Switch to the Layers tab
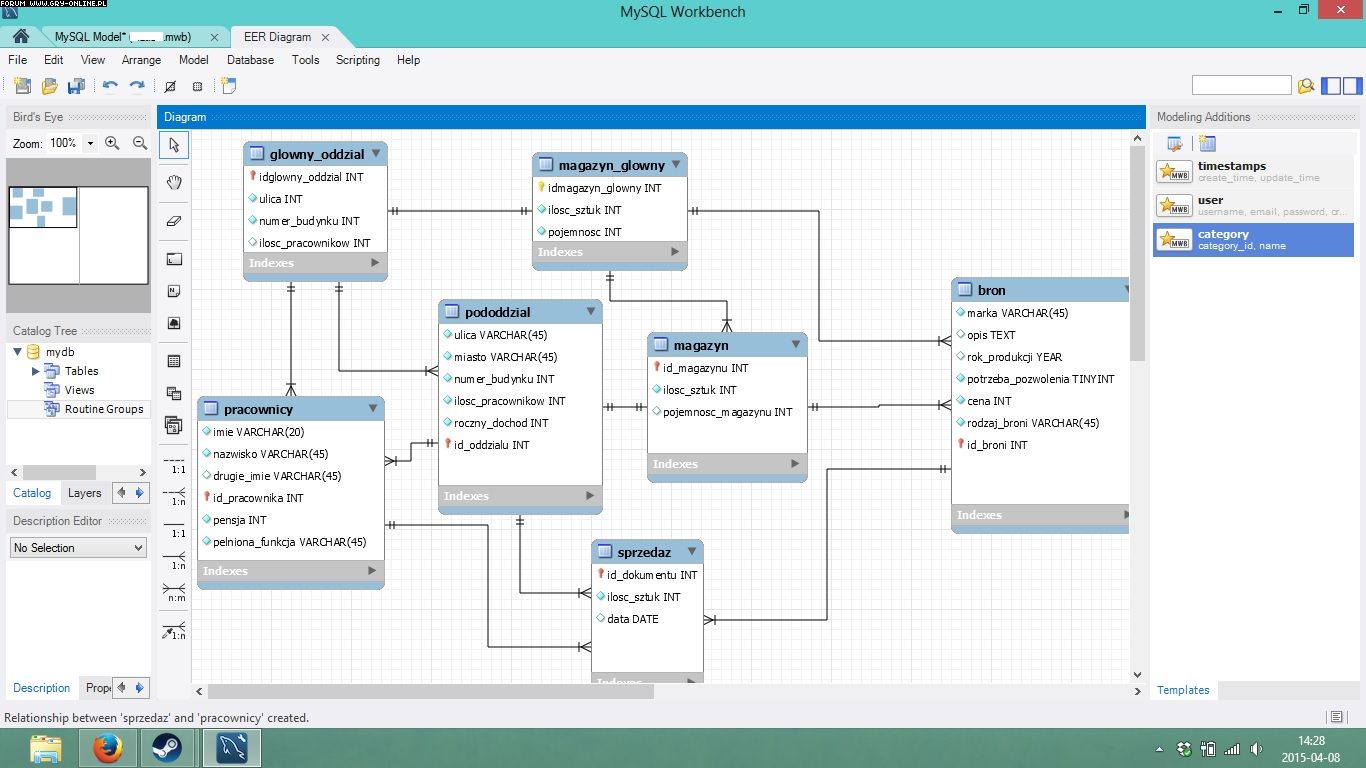This screenshot has height=768, width=1366. 84,493
